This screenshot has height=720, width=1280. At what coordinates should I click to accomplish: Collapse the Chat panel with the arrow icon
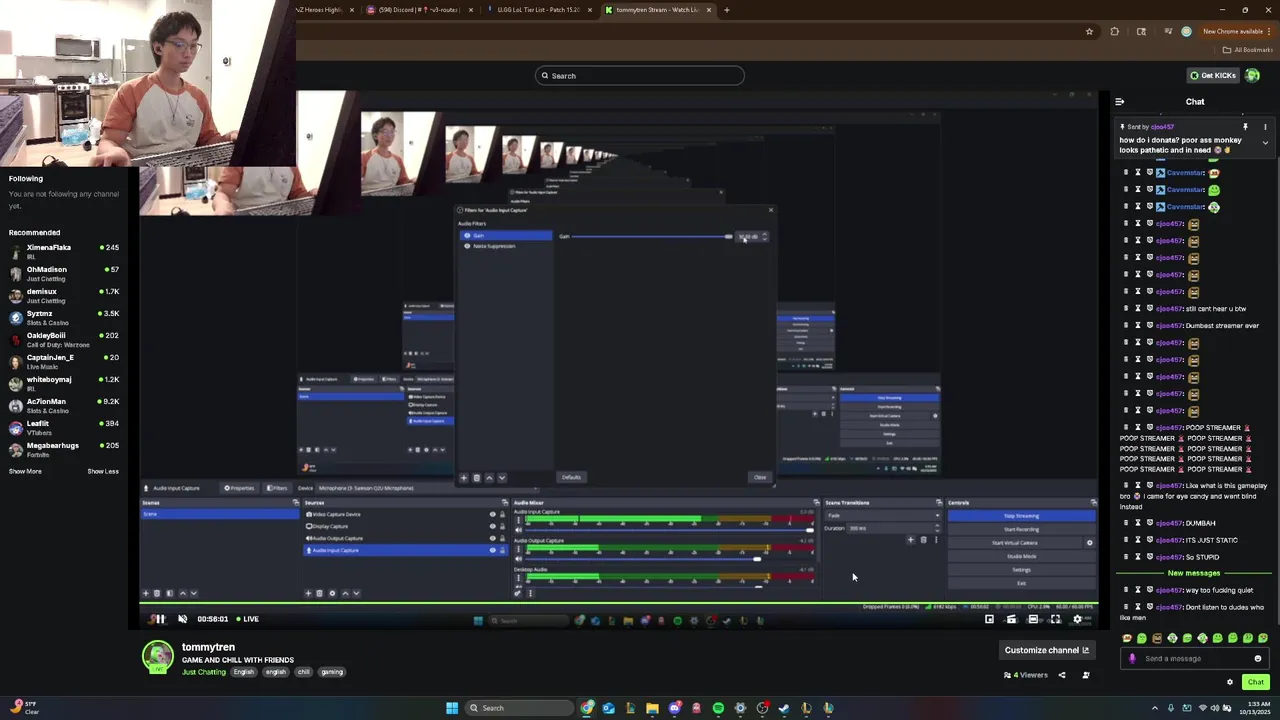1119,102
